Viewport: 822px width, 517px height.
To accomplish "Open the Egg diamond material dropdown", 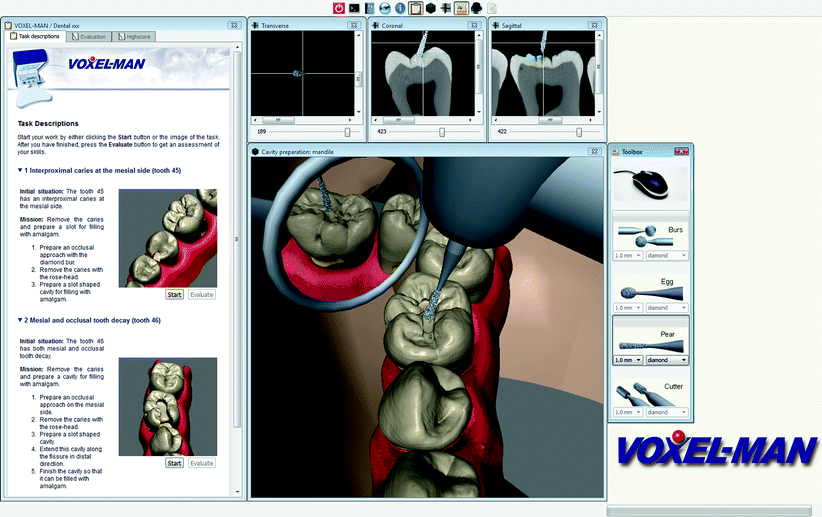I will click(x=667, y=308).
